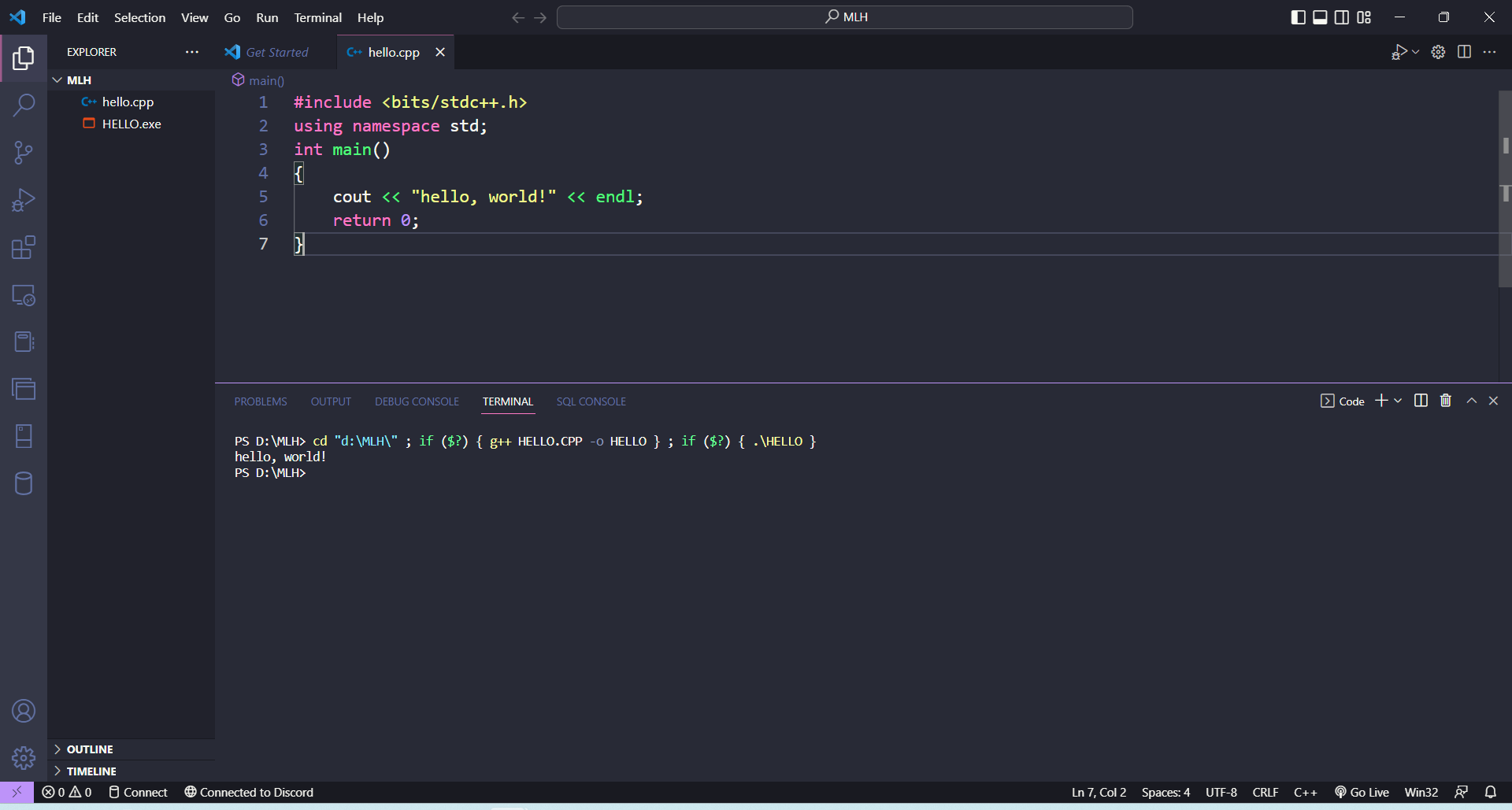Split the editor to the right
The height and width of the screenshot is (810, 1512).
1464,52
